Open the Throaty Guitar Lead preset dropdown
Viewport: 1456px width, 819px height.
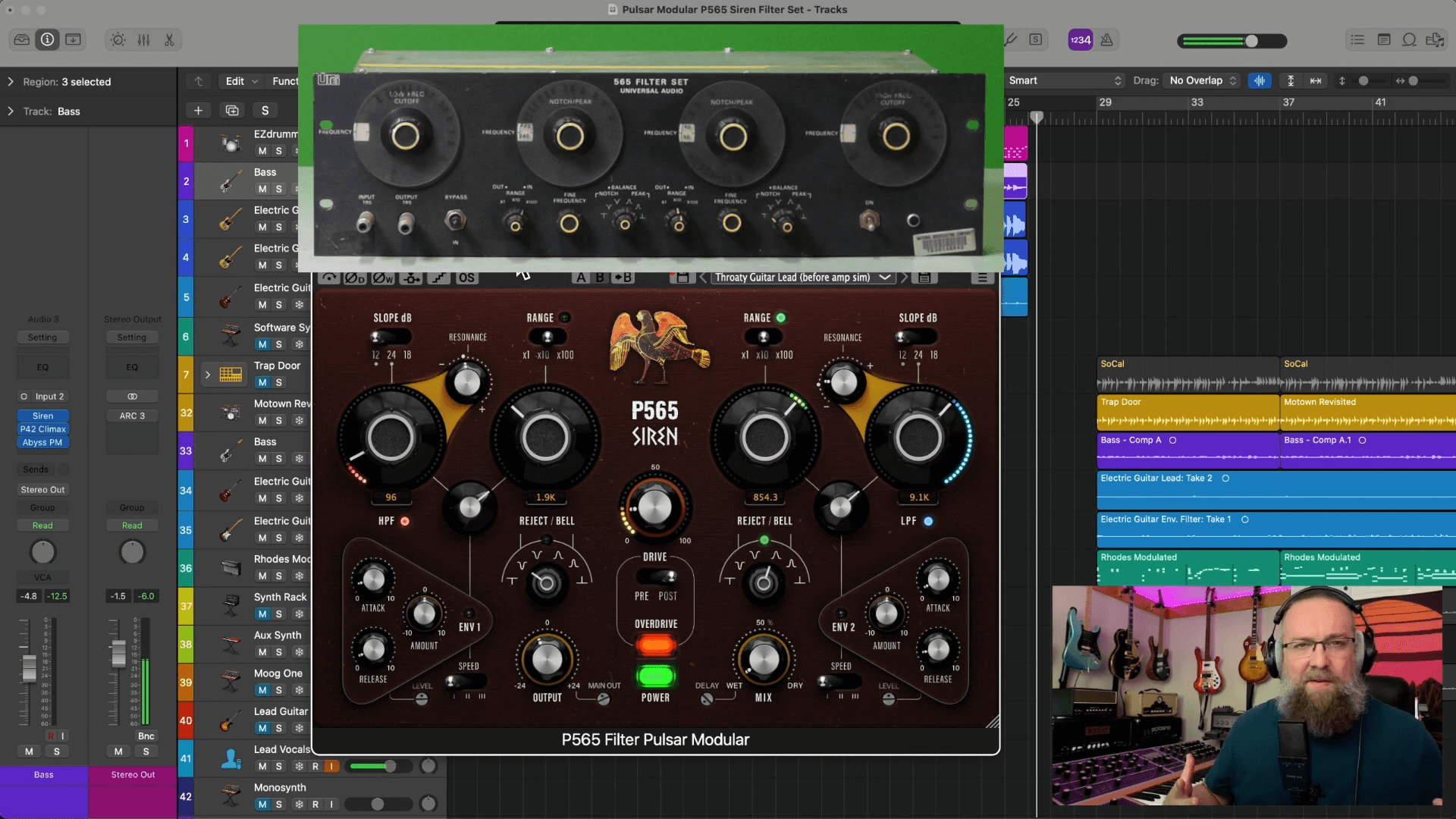coord(802,278)
